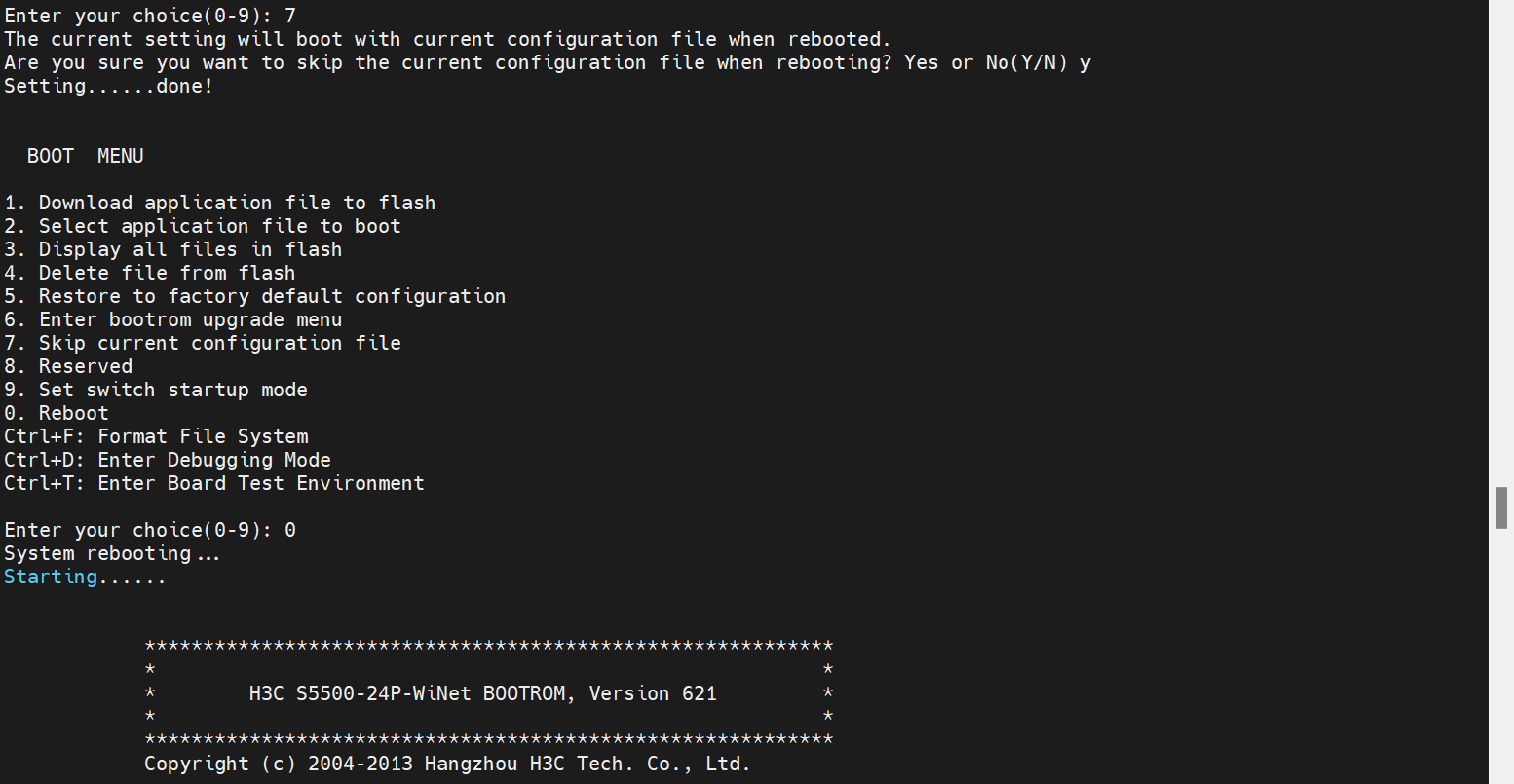Click the "6. Enter bootrom upgrade menu" line
Screen dimensions: 1514x784
click(172, 319)
